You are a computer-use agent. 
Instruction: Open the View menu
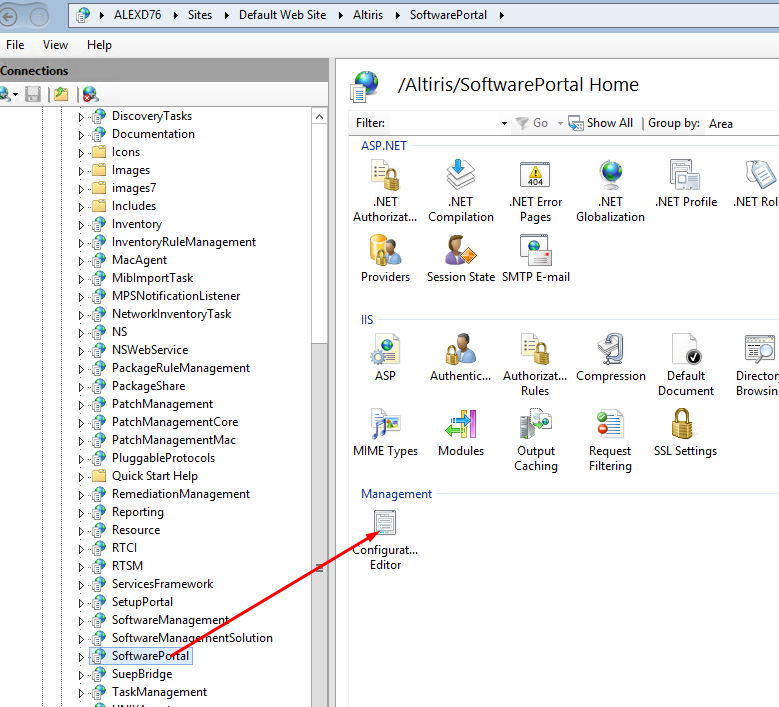tap(55, 45)
